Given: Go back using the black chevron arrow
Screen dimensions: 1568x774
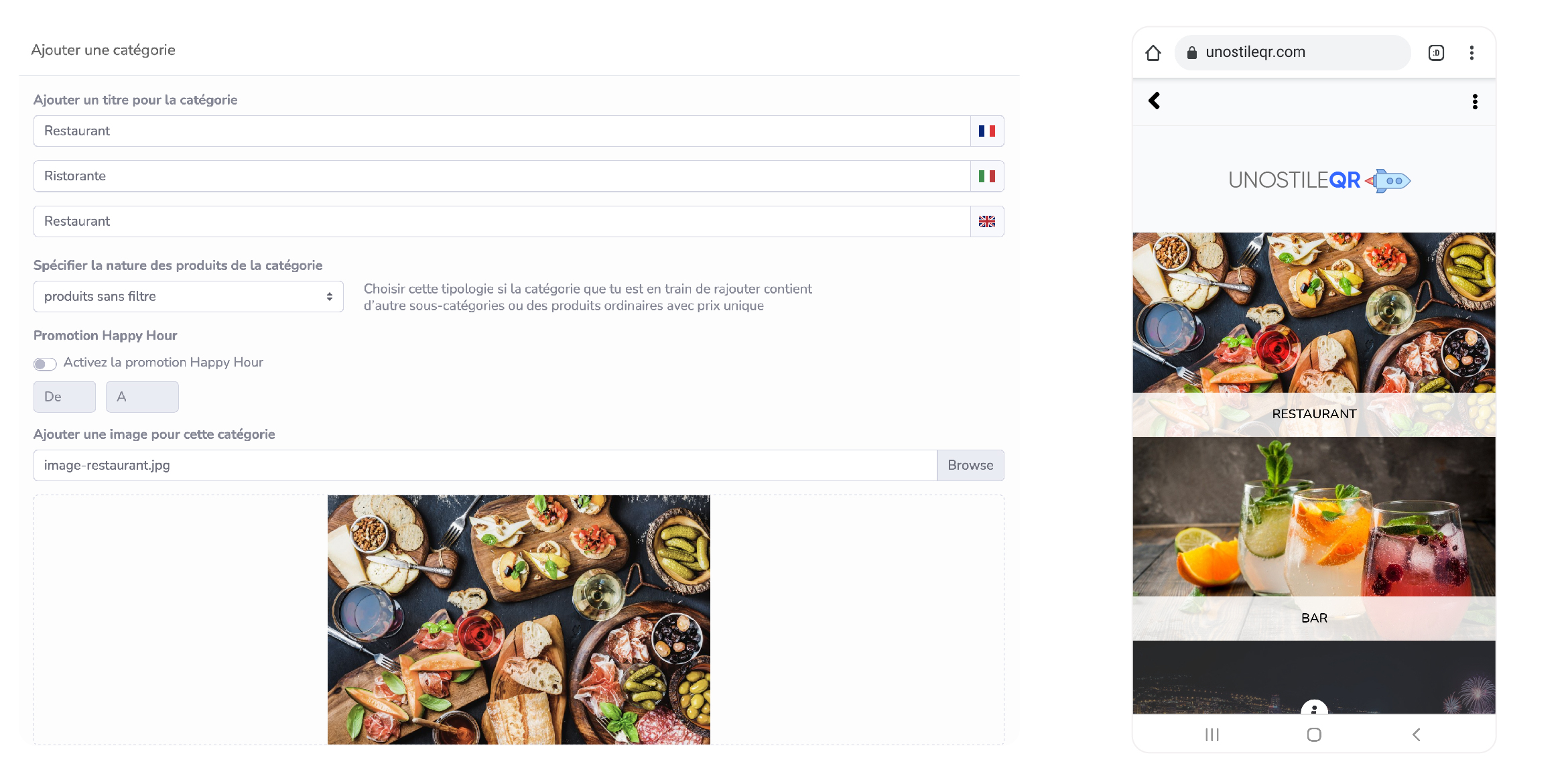Looking at the screenshot, I should tap(1154, 101).
